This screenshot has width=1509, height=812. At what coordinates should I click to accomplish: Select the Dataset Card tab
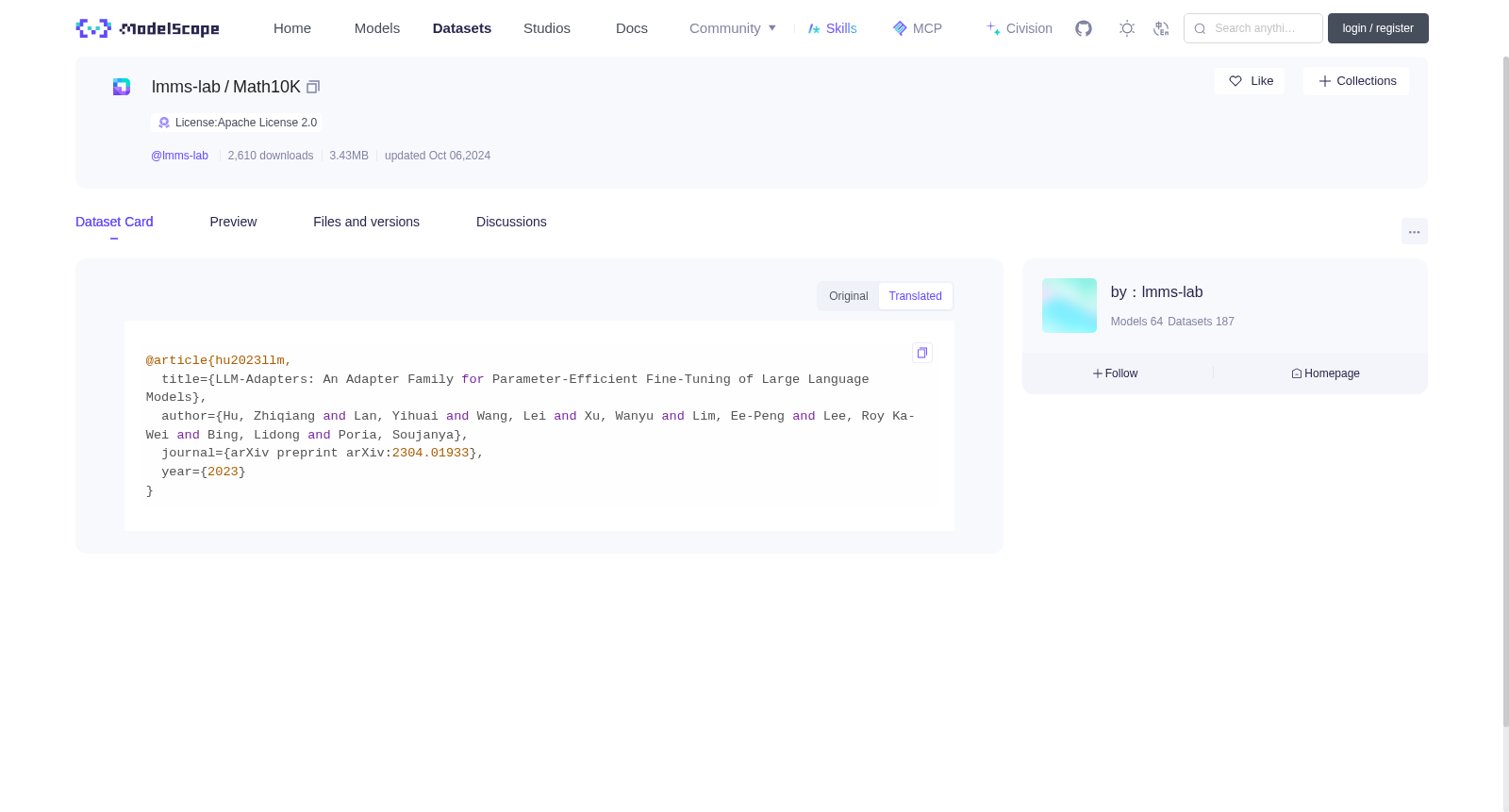click(x=114, y=222)
